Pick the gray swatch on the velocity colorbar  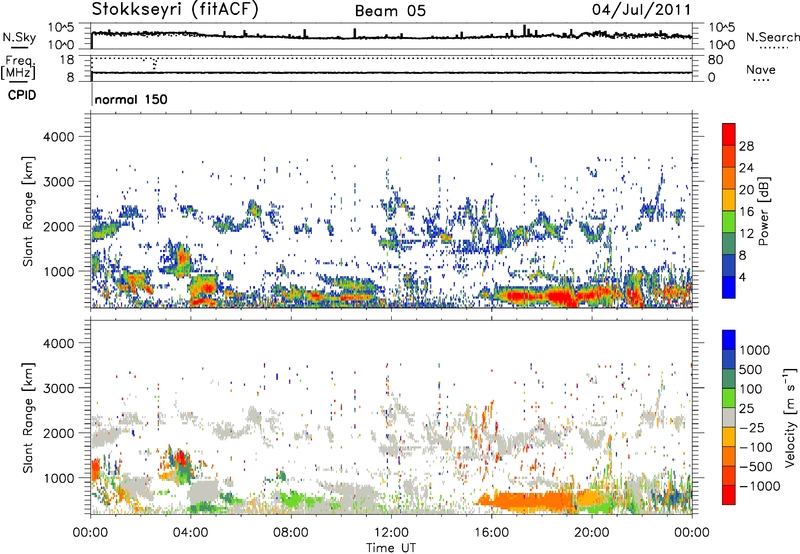[729, 417]
